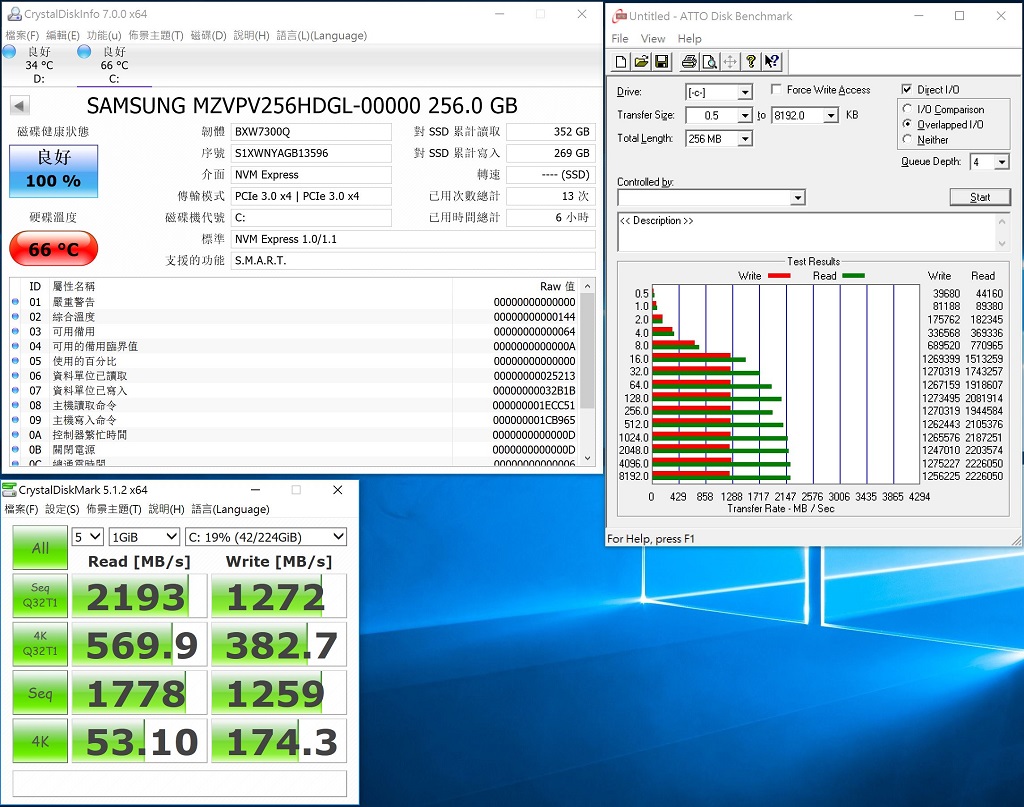This screenshot has width=1024, height=807.
Task: Click the CrystalDiskMark title bar app icon
Action: [9, 490]
